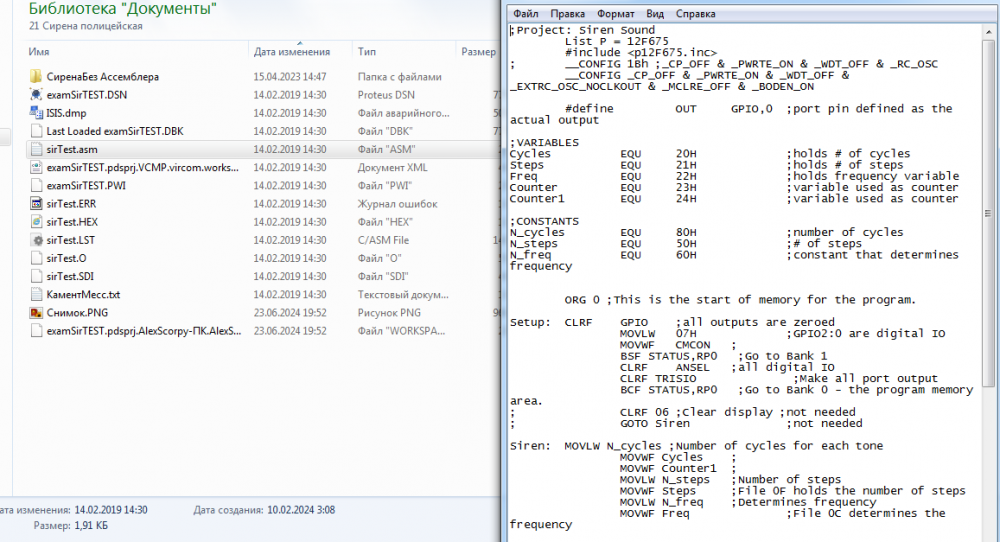Click the sirTest.asm file icon
Image resolution: width=1000 pixels, height=542 pixels.
click(x=36, y=149)
